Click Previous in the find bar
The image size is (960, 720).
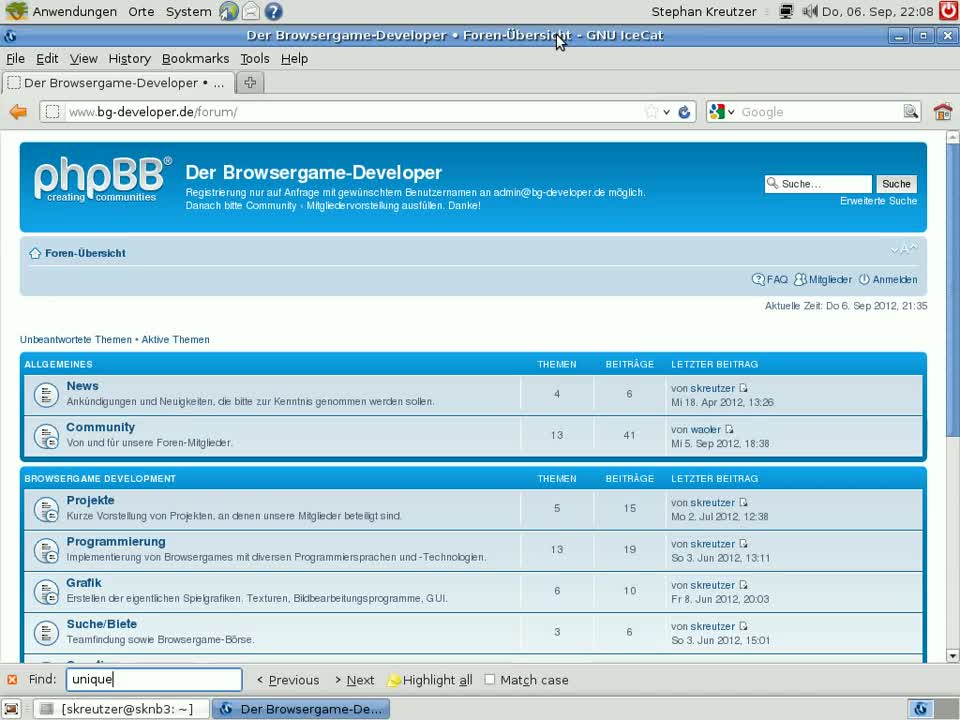point(288,680)
